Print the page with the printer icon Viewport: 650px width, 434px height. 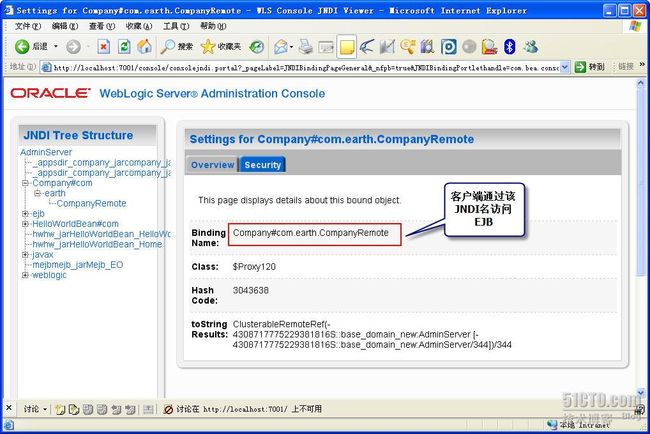coord(306,46)
